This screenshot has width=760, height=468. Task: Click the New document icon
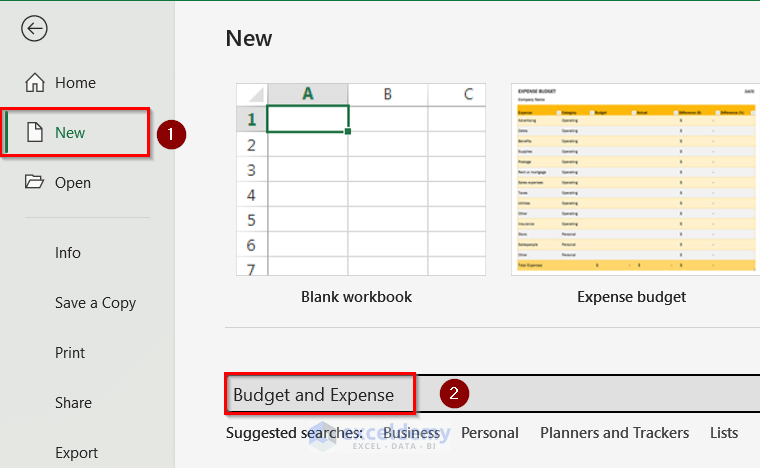pyautogui.click(x=35, y=133)
